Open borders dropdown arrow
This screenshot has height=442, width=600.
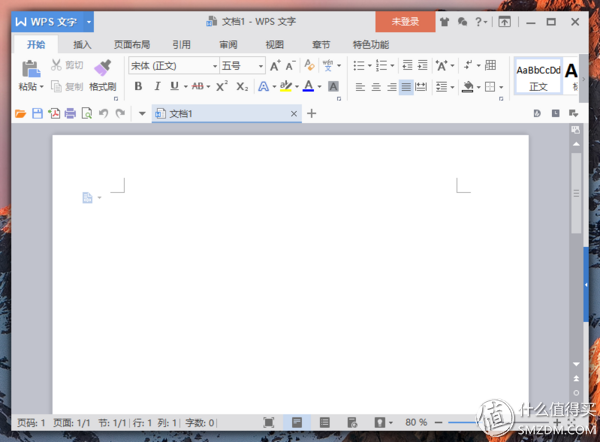point(501,87)
